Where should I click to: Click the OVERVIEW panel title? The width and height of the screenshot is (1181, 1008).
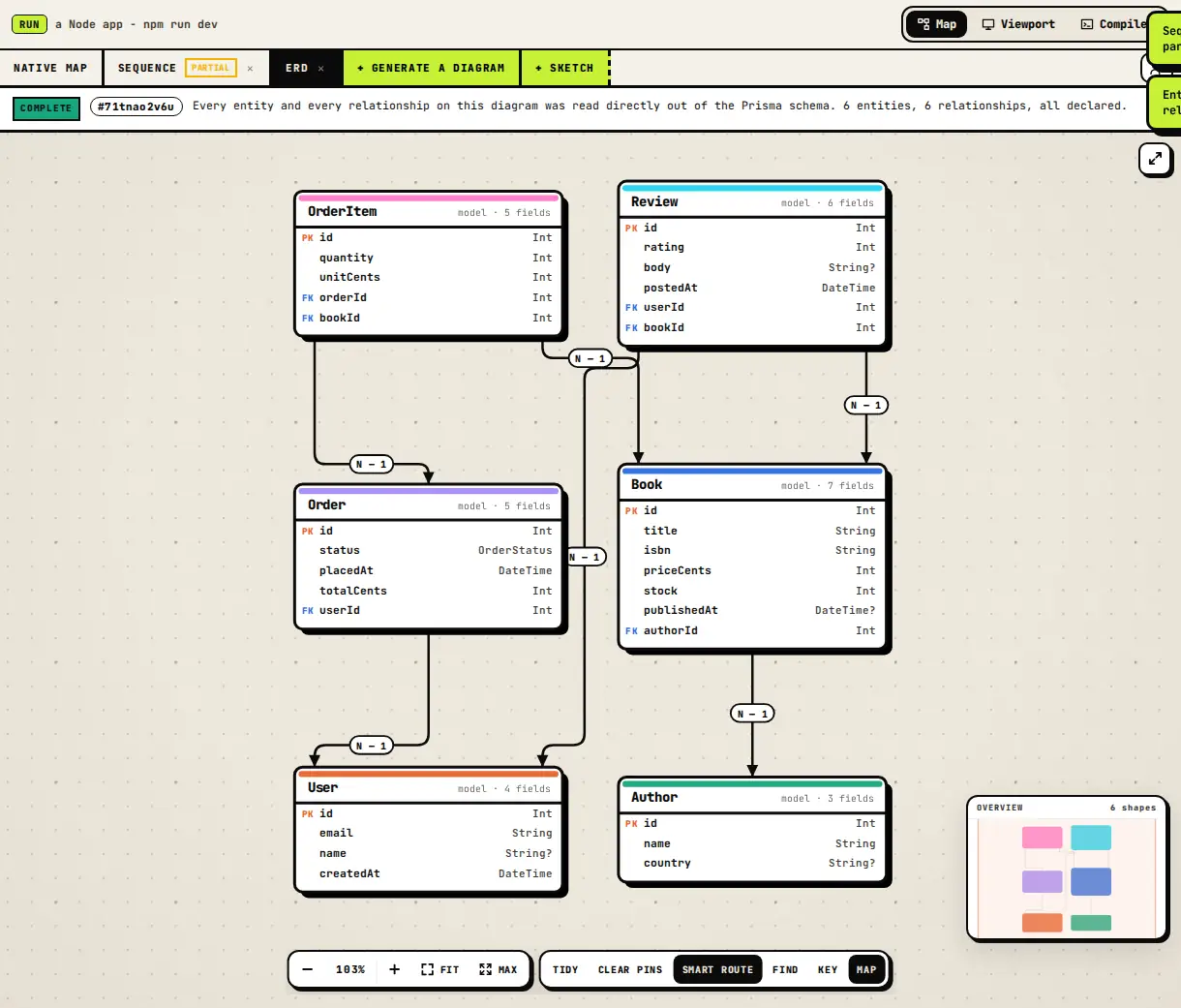click(999, 807)
